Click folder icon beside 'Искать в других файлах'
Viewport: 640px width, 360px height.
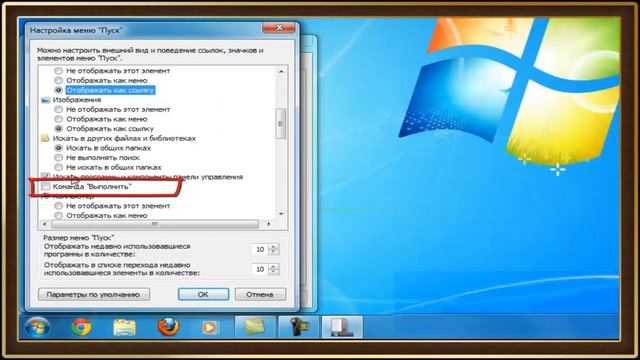tap(46, 138)
